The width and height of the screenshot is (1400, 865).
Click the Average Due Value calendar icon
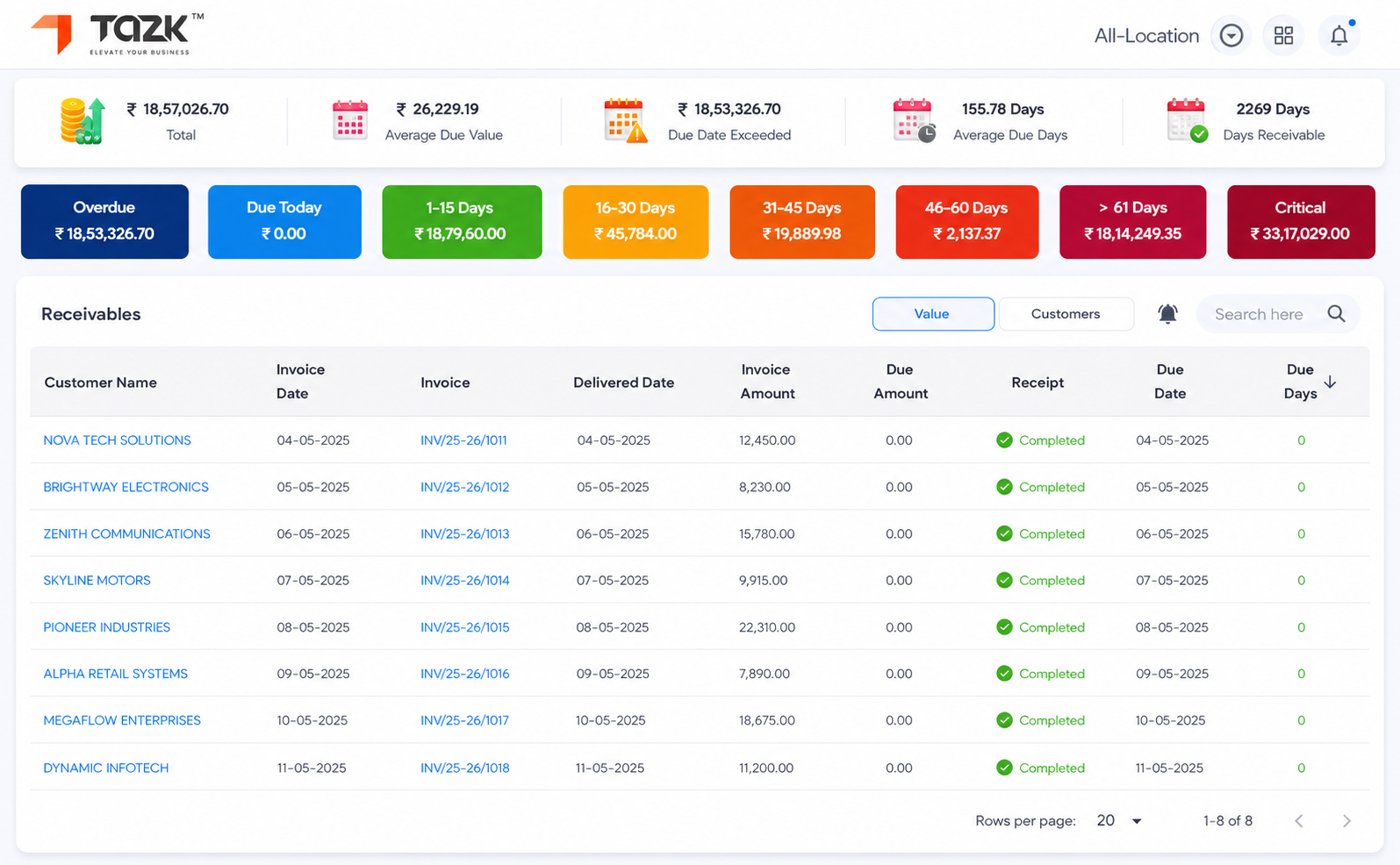[349, 121]
